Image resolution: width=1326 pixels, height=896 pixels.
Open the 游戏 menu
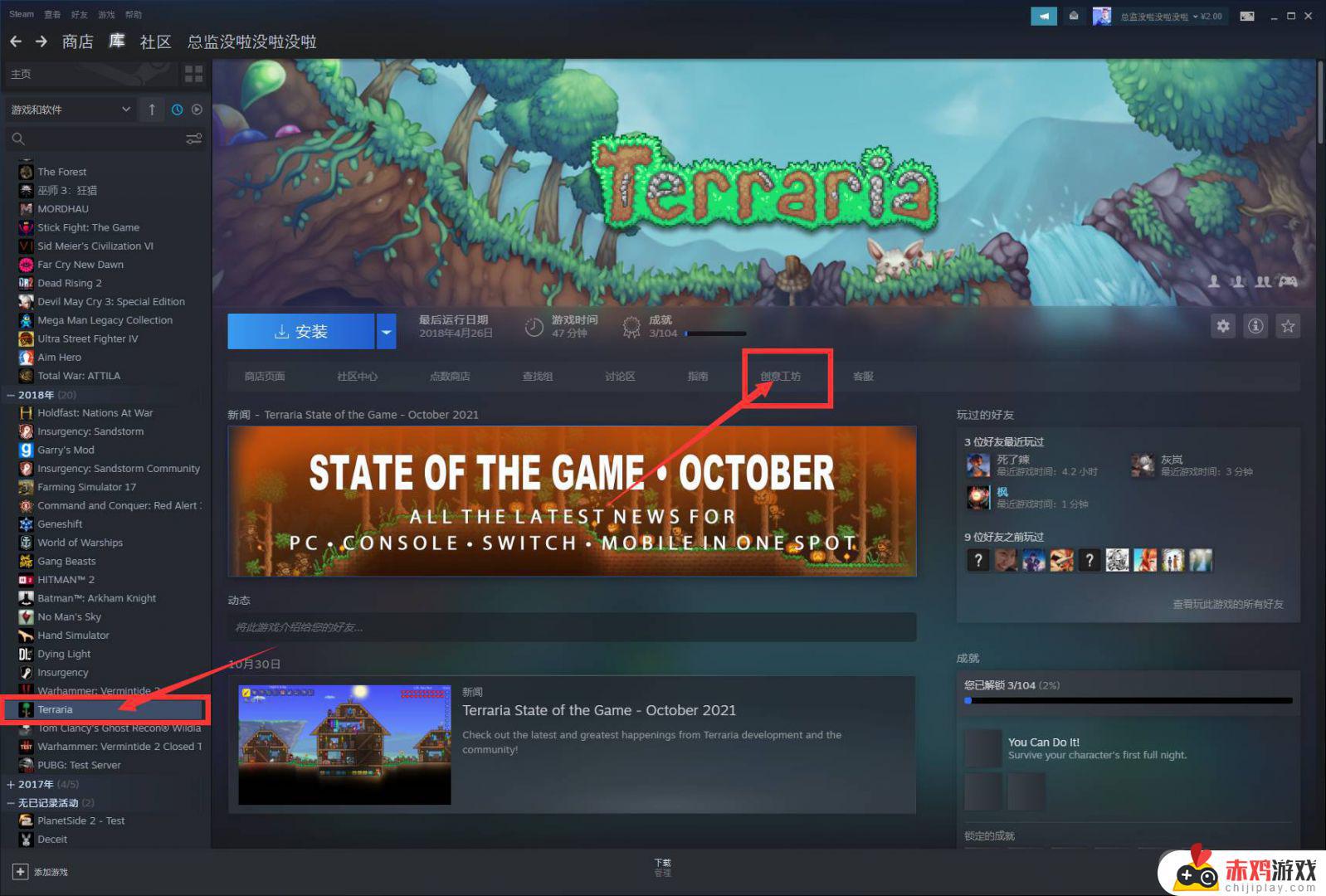click(106, 14)
